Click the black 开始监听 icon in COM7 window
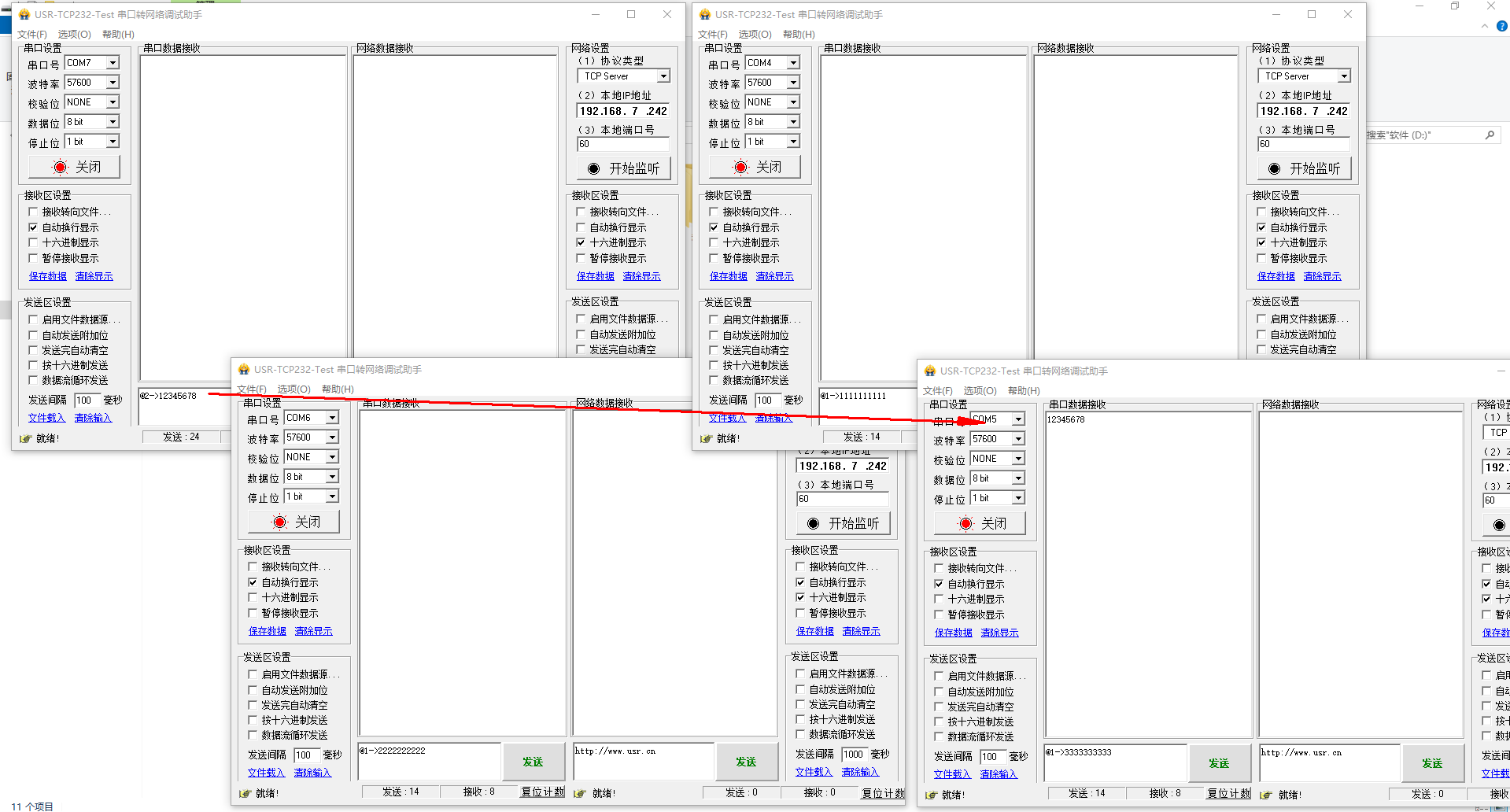1510x812 pixels. tap(593, 168)
